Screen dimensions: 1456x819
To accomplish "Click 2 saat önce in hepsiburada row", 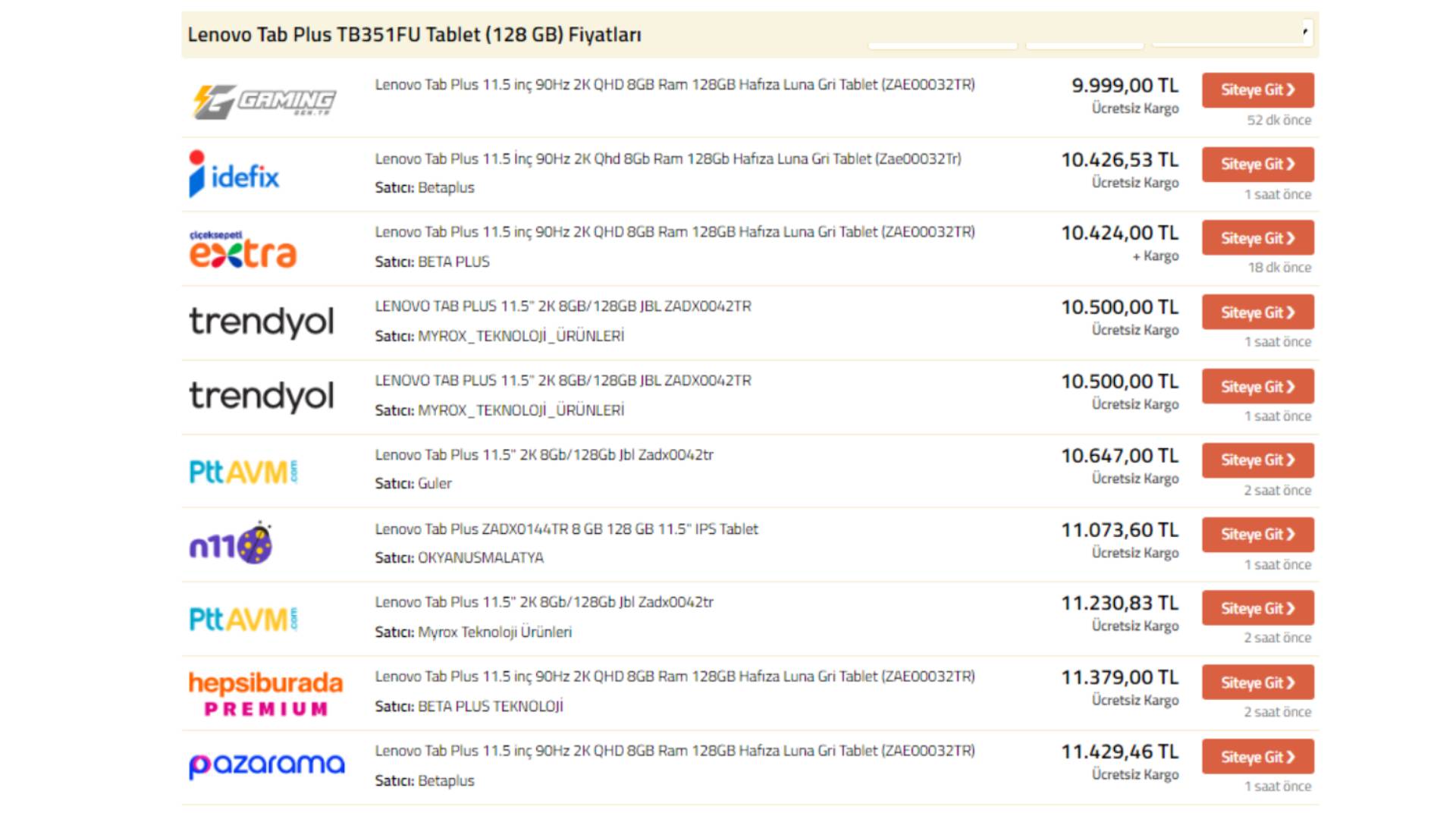I will coord(1277,711).
